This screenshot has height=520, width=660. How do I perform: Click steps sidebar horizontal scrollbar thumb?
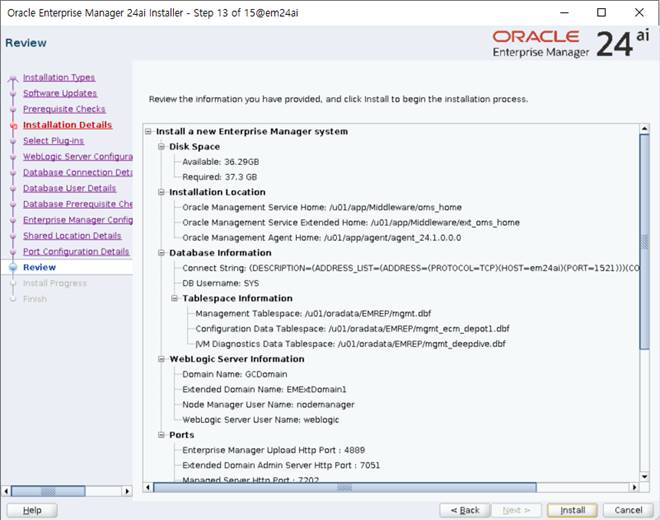(x=48, y=491)
